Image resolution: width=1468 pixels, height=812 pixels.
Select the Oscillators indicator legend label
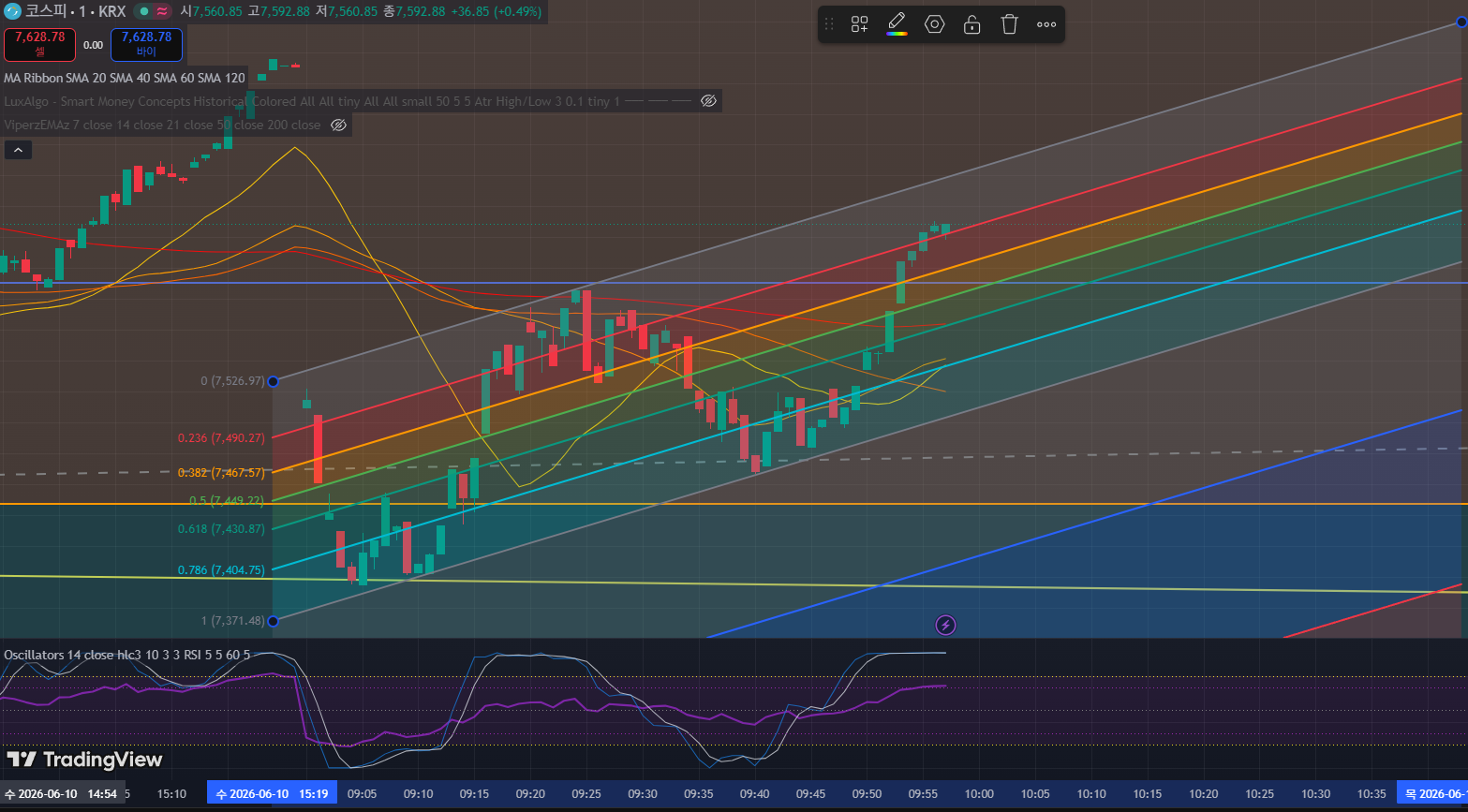point(127,655)
